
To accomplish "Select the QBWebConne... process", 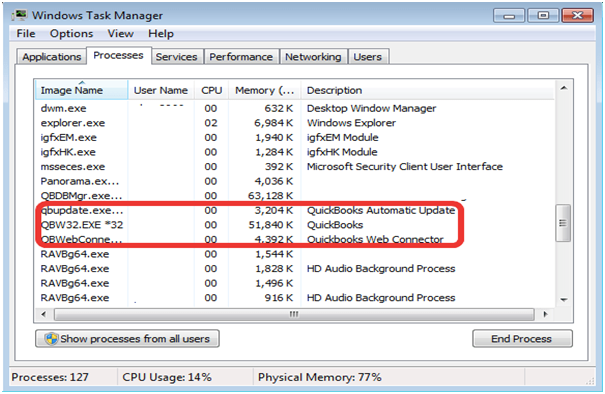I will (x=295, y=240).
